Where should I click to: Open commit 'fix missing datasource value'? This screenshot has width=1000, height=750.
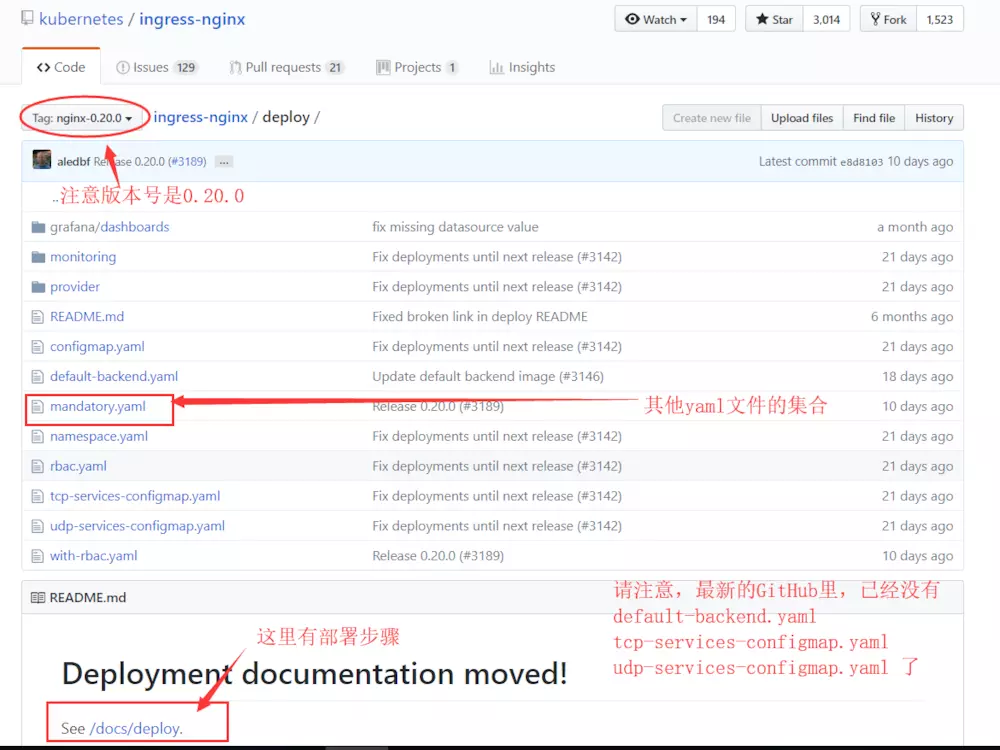pos(455,227)
